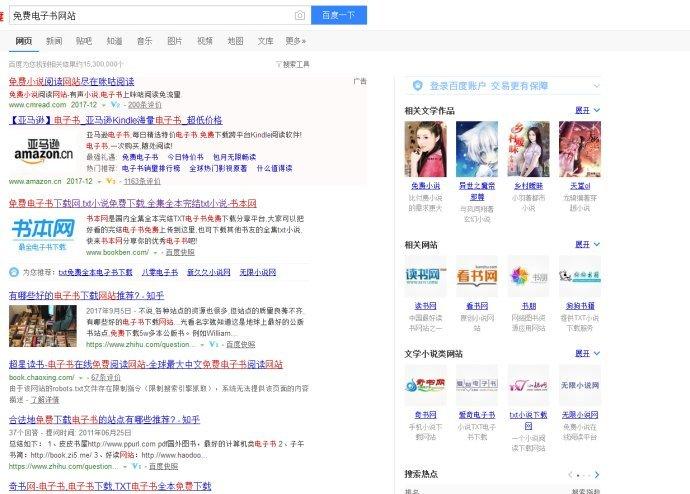Open the 有哪些好的电子书下载网站推荐 Zhihu result
This screenshot has width=690, height=494.
tap(86, 296)
